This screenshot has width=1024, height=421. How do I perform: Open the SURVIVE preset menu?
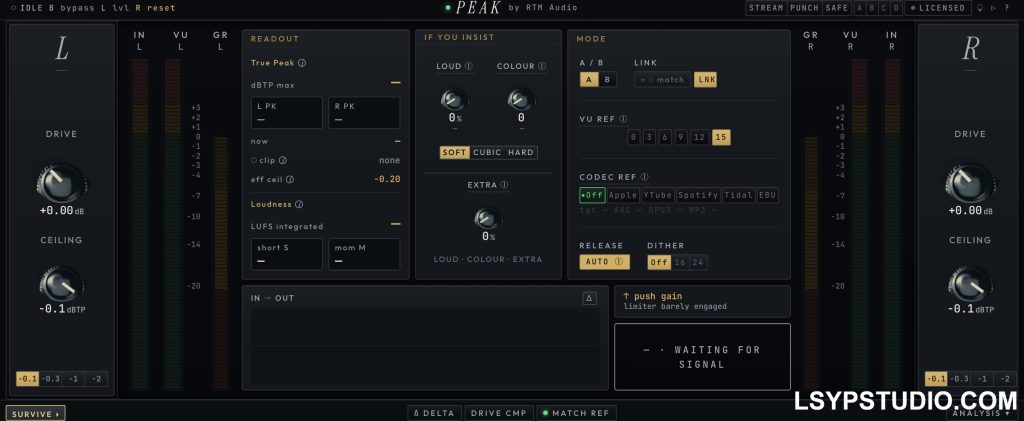35,414
